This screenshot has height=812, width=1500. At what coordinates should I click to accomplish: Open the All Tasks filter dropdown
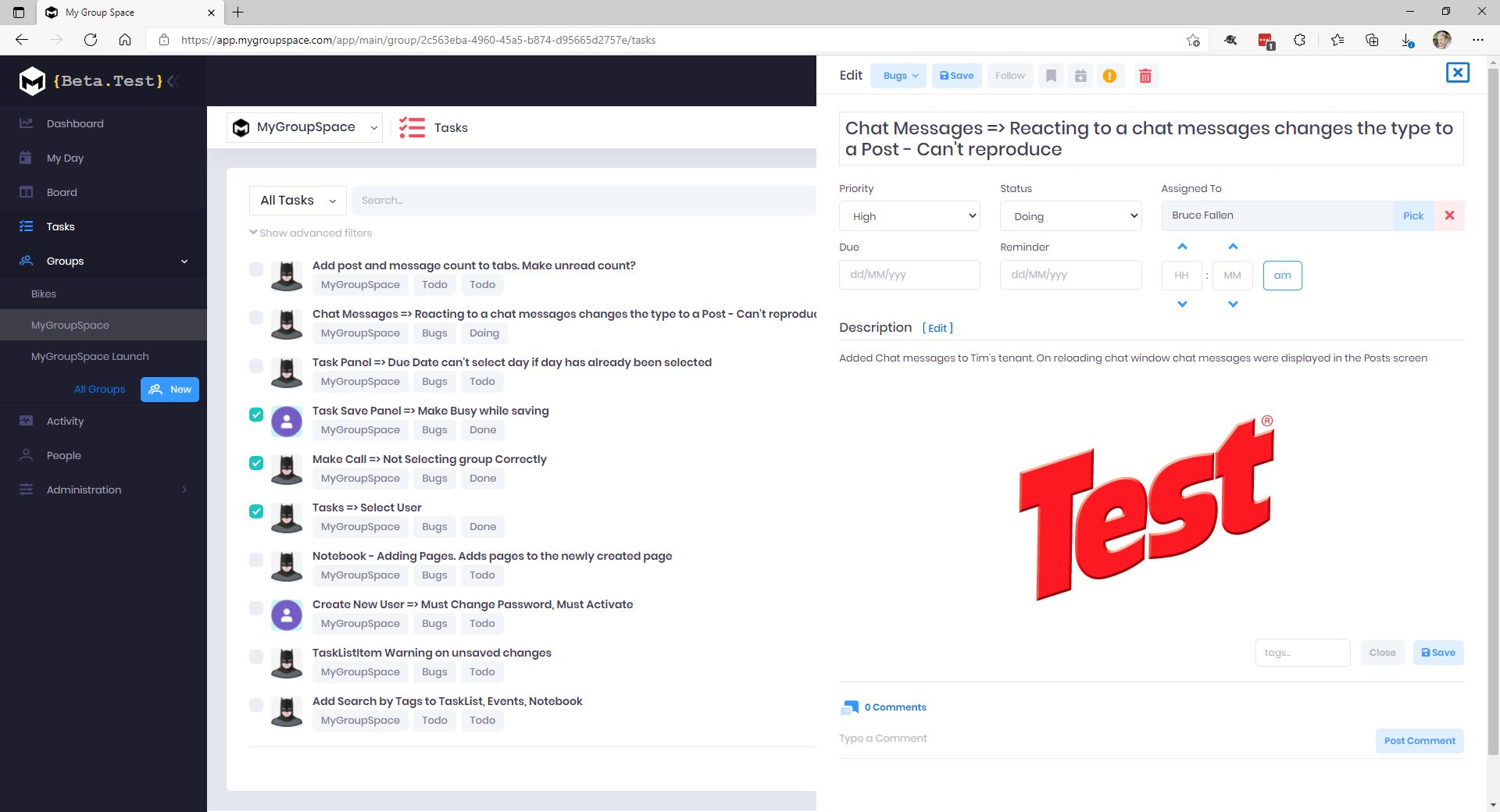298,201
